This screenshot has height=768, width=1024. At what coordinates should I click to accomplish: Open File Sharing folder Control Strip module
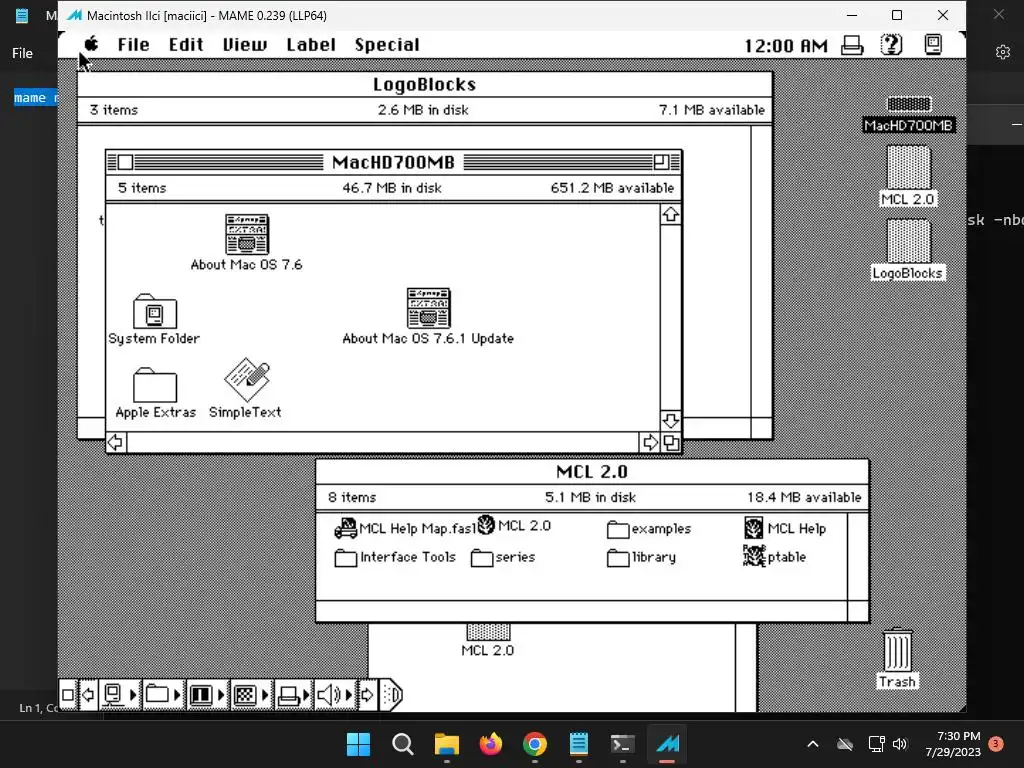point(163,695)
